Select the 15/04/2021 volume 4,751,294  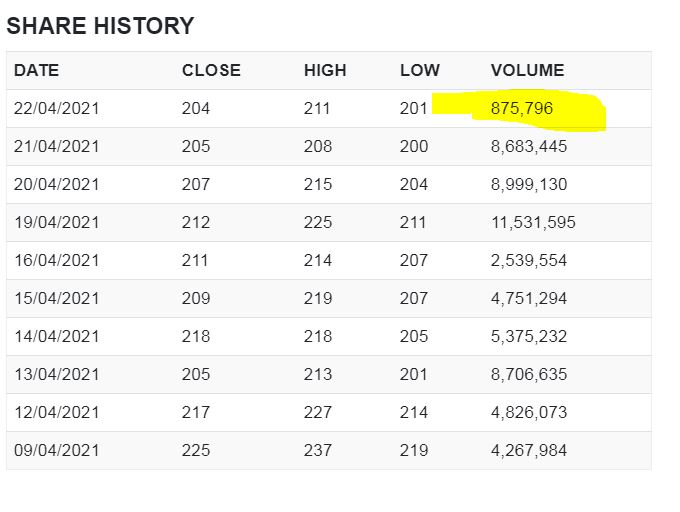529,298
